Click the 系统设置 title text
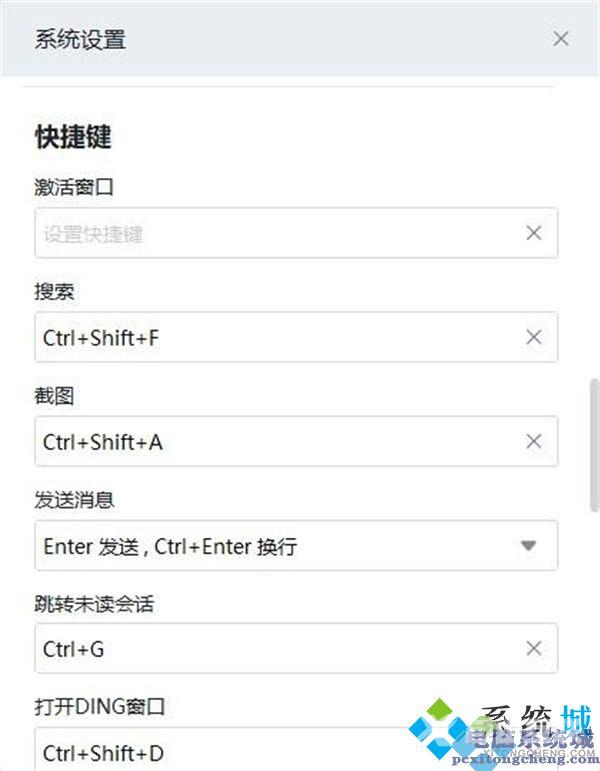The width and height of the screenshot is (600, 771). click(x=80, y=40)
